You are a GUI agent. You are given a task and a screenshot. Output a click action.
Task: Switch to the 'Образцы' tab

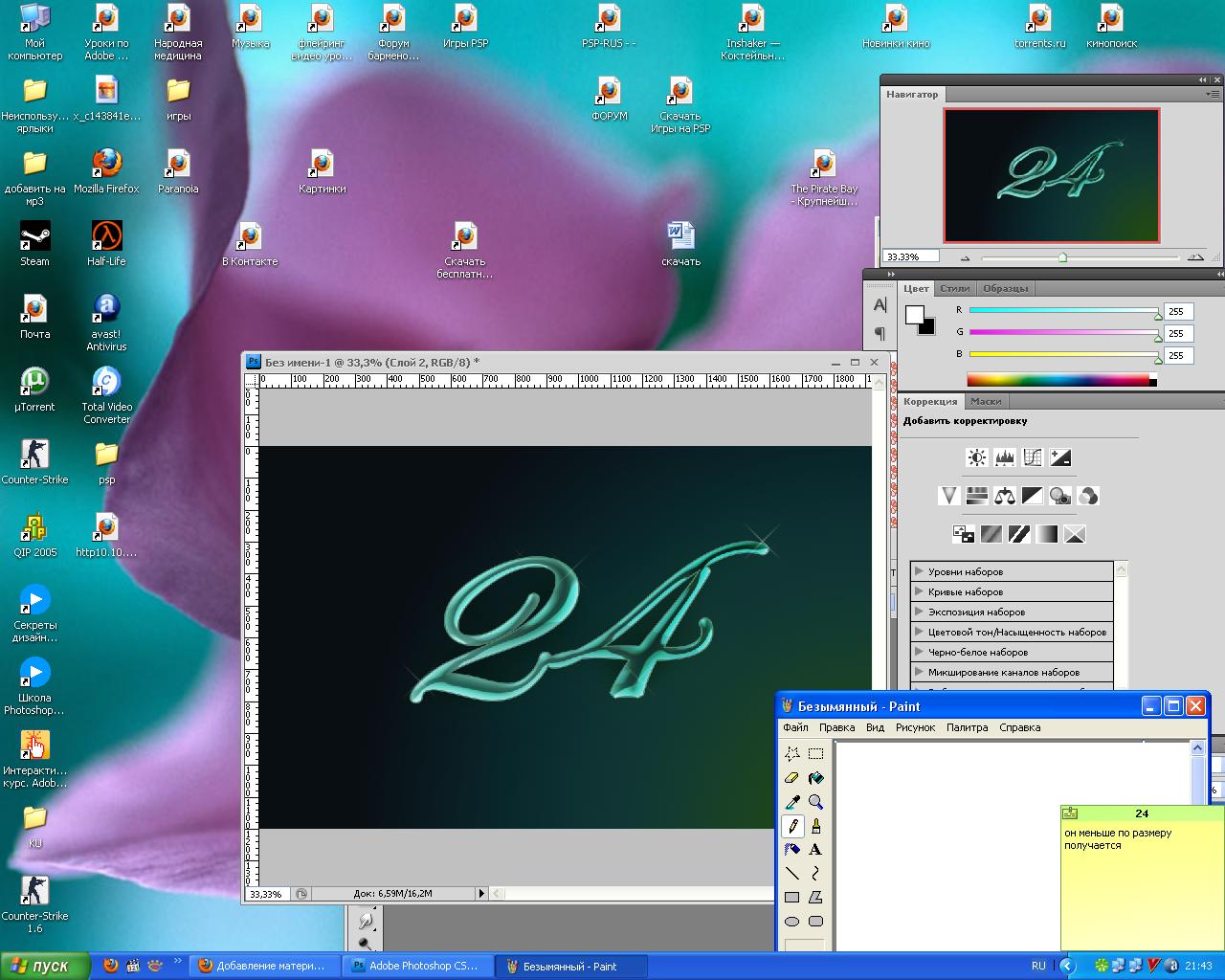1005,288
